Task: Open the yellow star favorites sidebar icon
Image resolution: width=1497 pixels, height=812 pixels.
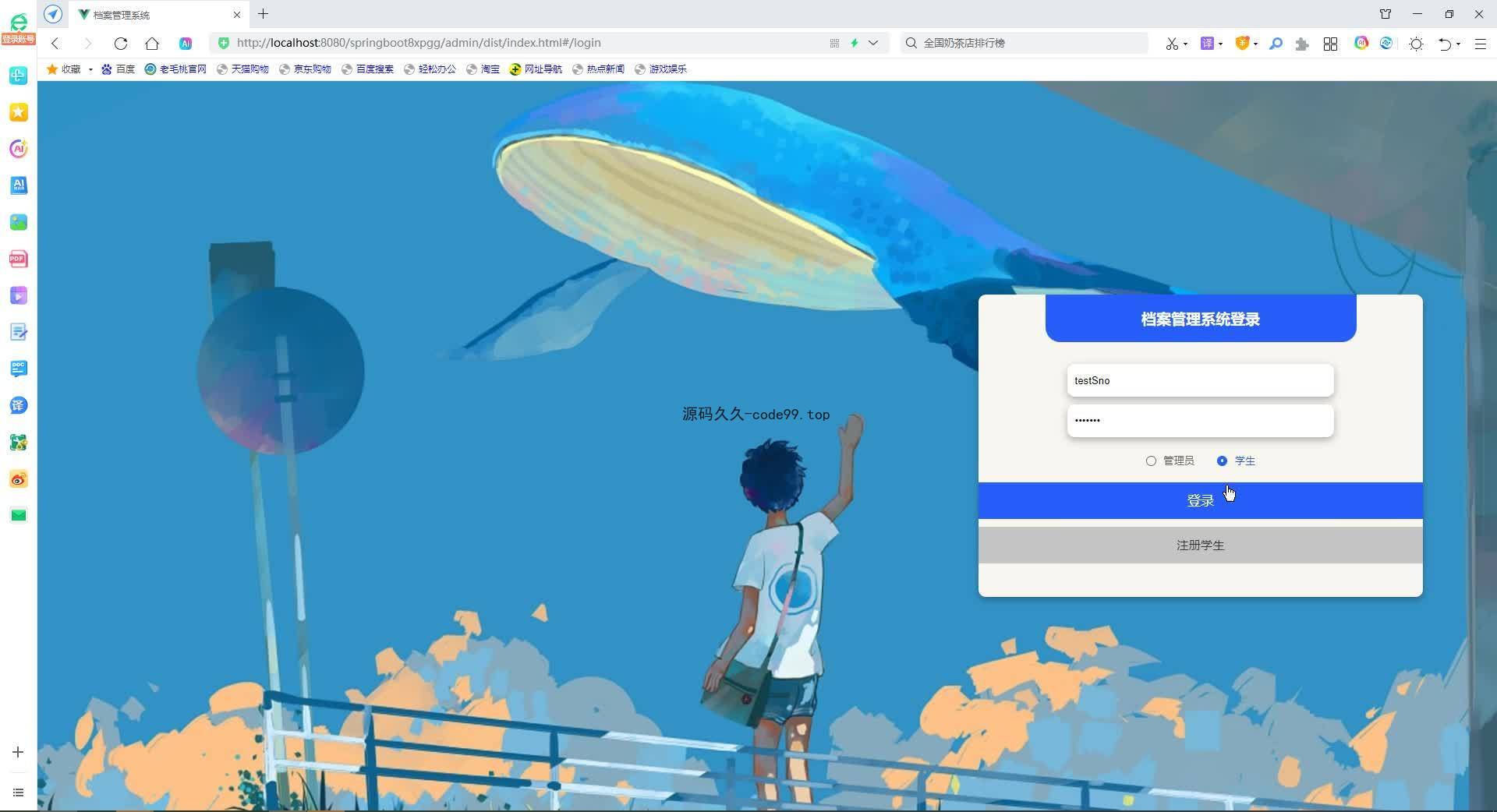Action: (x=19, y=112)
